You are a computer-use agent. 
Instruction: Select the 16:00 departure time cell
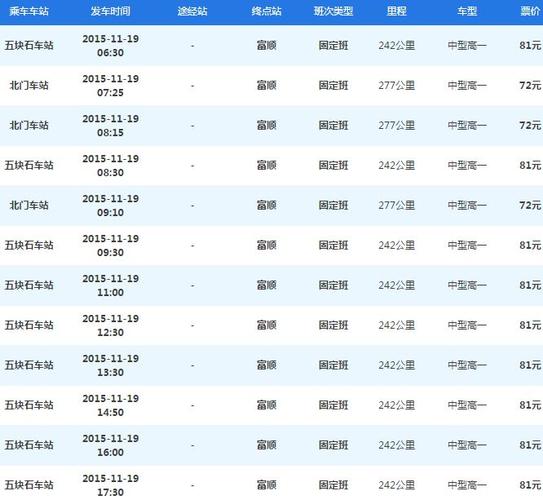tap(110, 445)
